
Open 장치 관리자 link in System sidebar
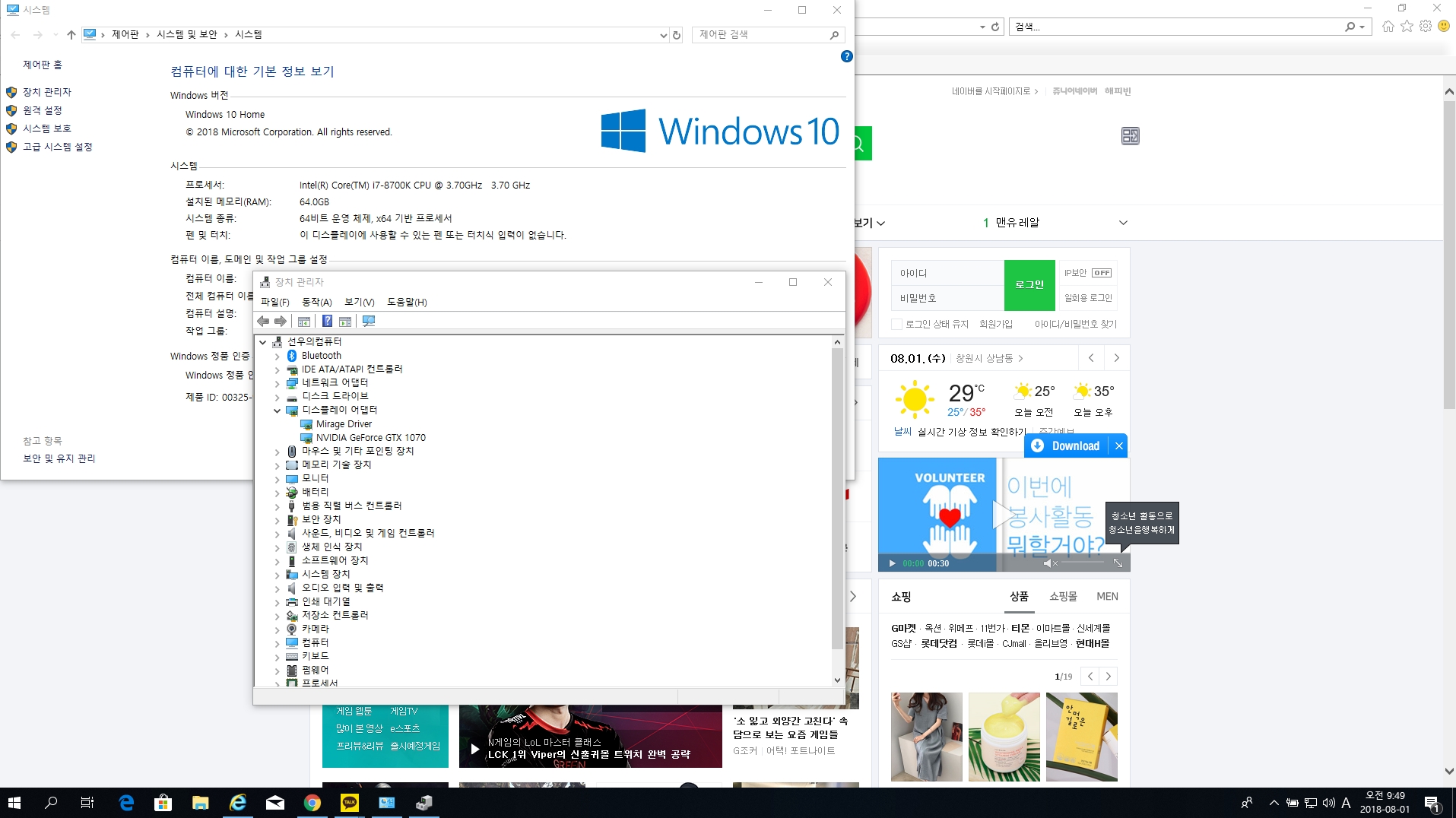pyautogui.click(x=47, y=92)
